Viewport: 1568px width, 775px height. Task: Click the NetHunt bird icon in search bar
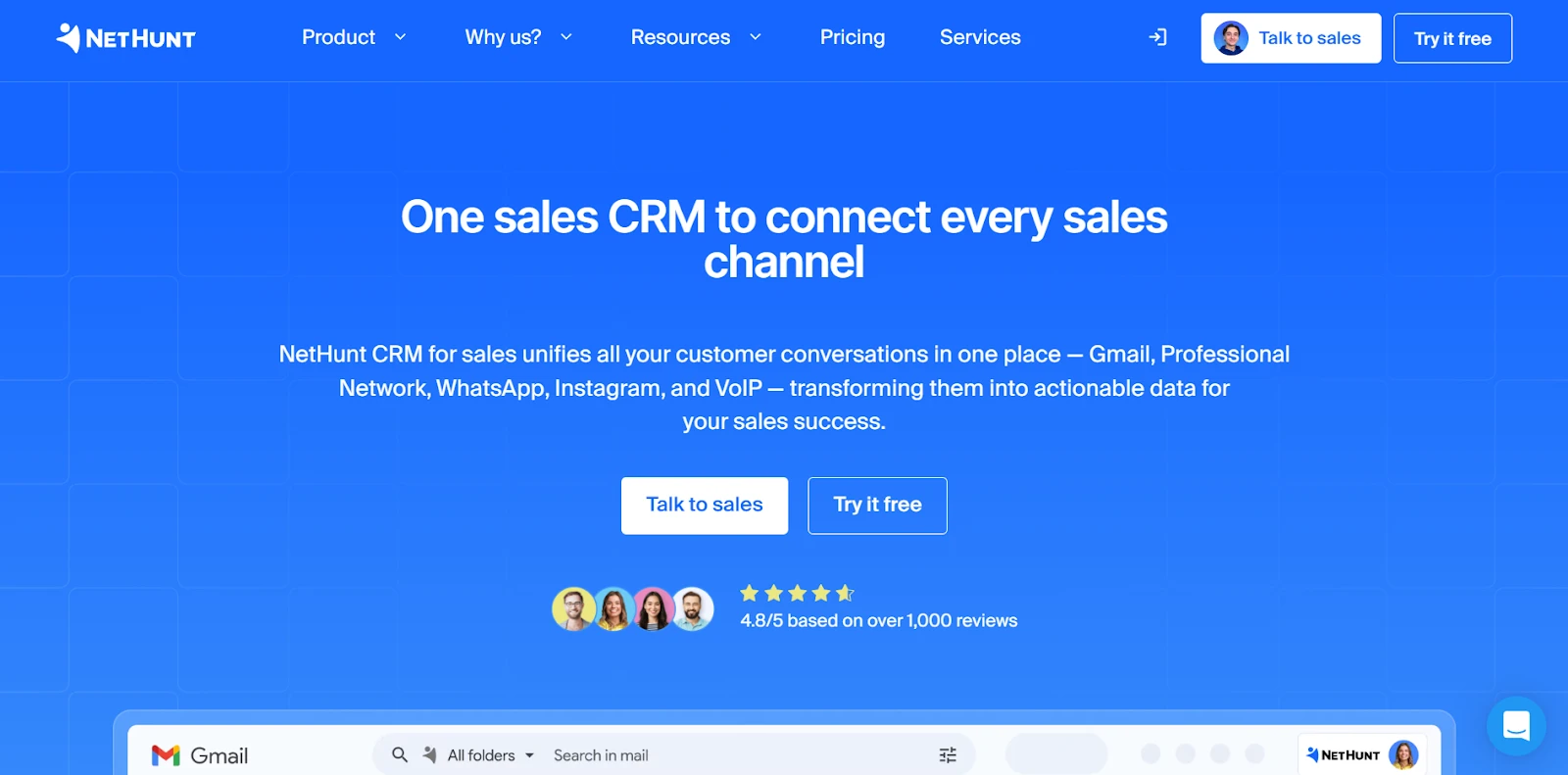point(429,755)
